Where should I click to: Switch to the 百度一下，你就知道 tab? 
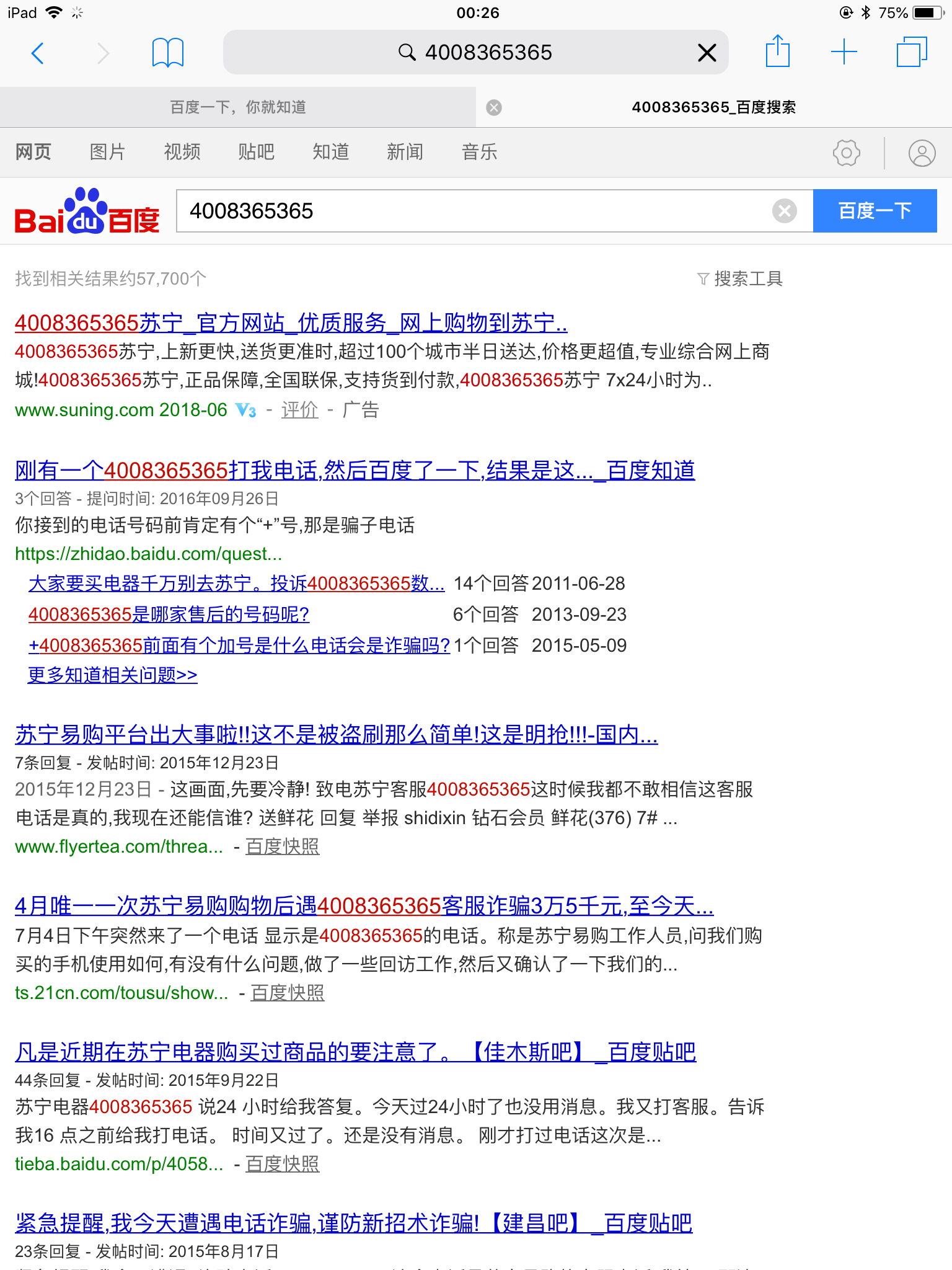click(x=238, y=107)
